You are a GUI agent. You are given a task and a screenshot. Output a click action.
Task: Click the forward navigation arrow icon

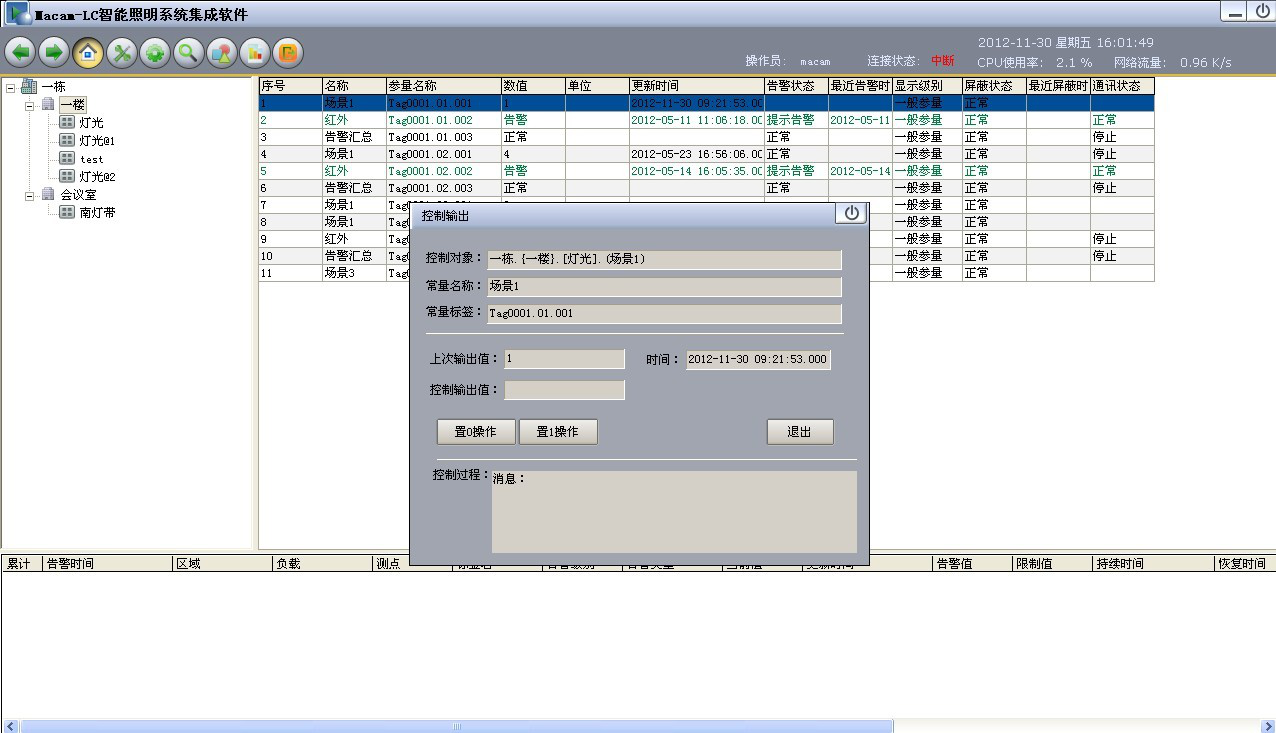pos(54,52)
